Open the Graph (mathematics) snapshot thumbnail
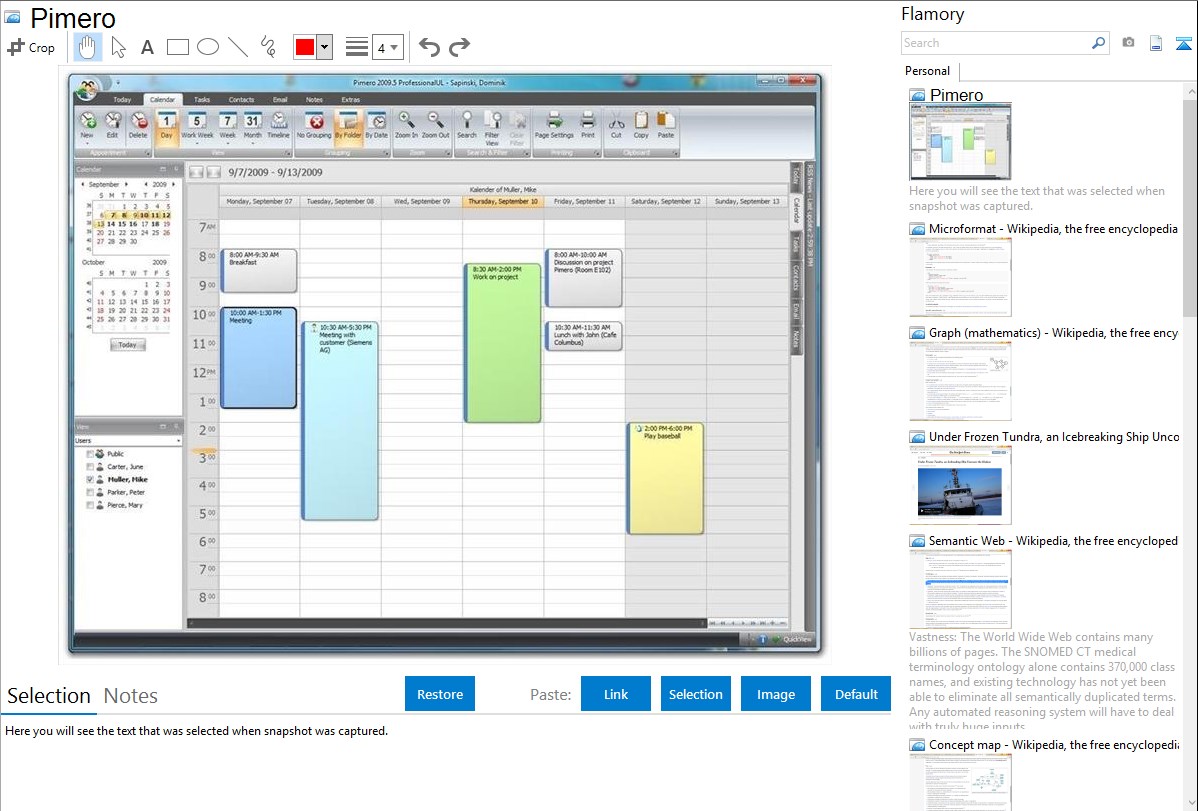 coord(960,381)
